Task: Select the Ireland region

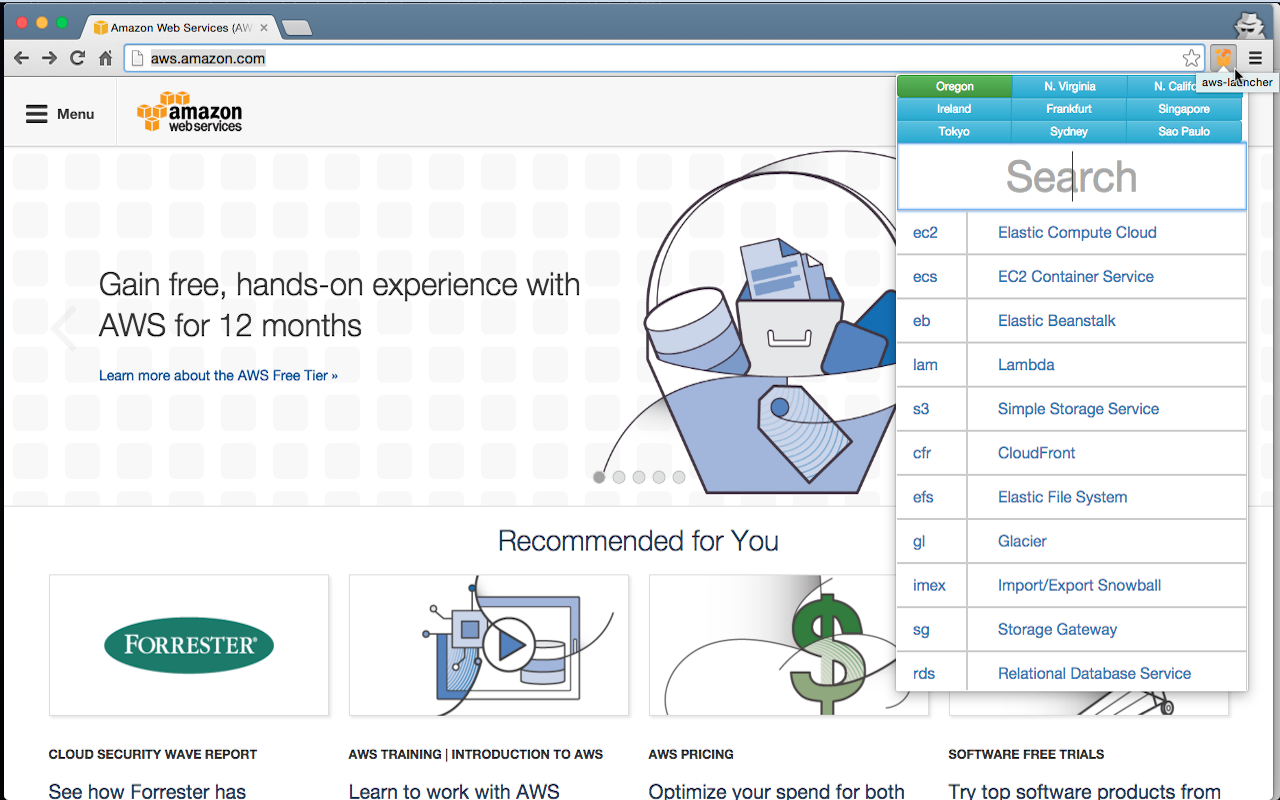Action: [955, 109]
